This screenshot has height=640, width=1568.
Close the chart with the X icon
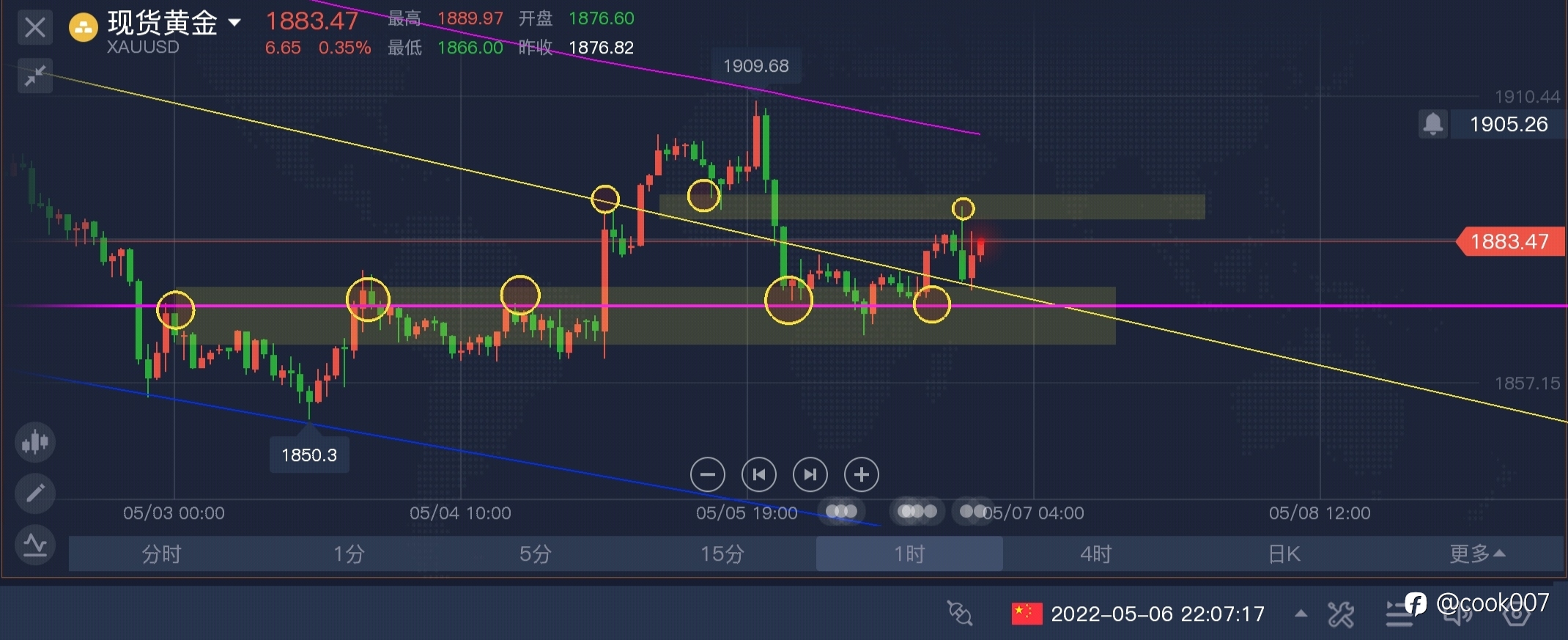tap(34, 28)
